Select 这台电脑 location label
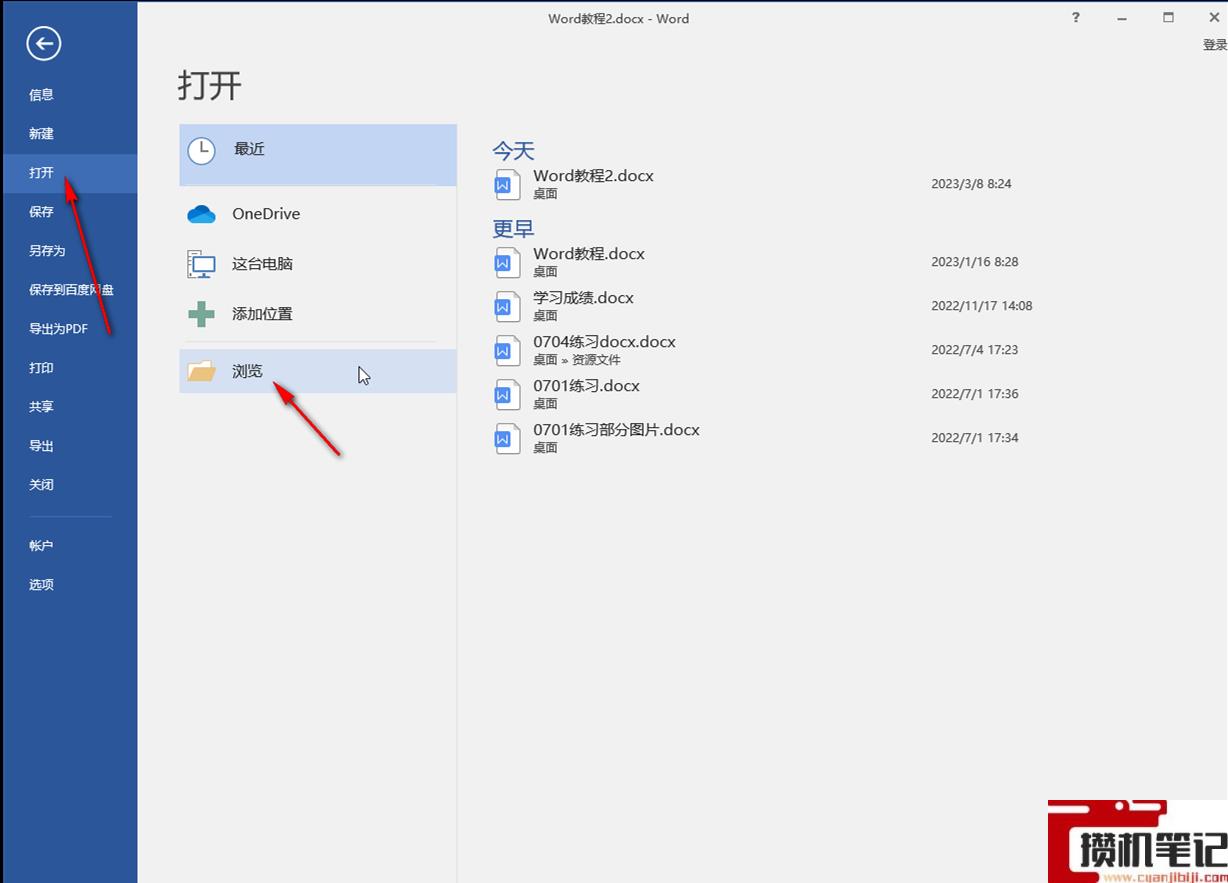The image size is (1228, 883). click(262, 264)
